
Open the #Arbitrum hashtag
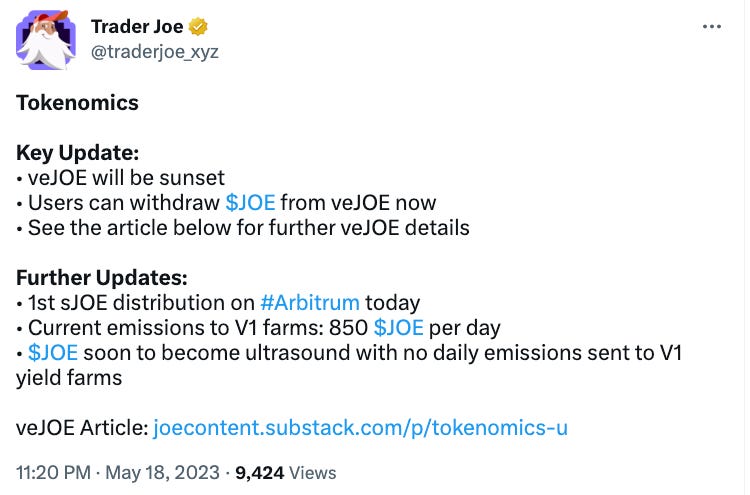click(x=309, y=303)
